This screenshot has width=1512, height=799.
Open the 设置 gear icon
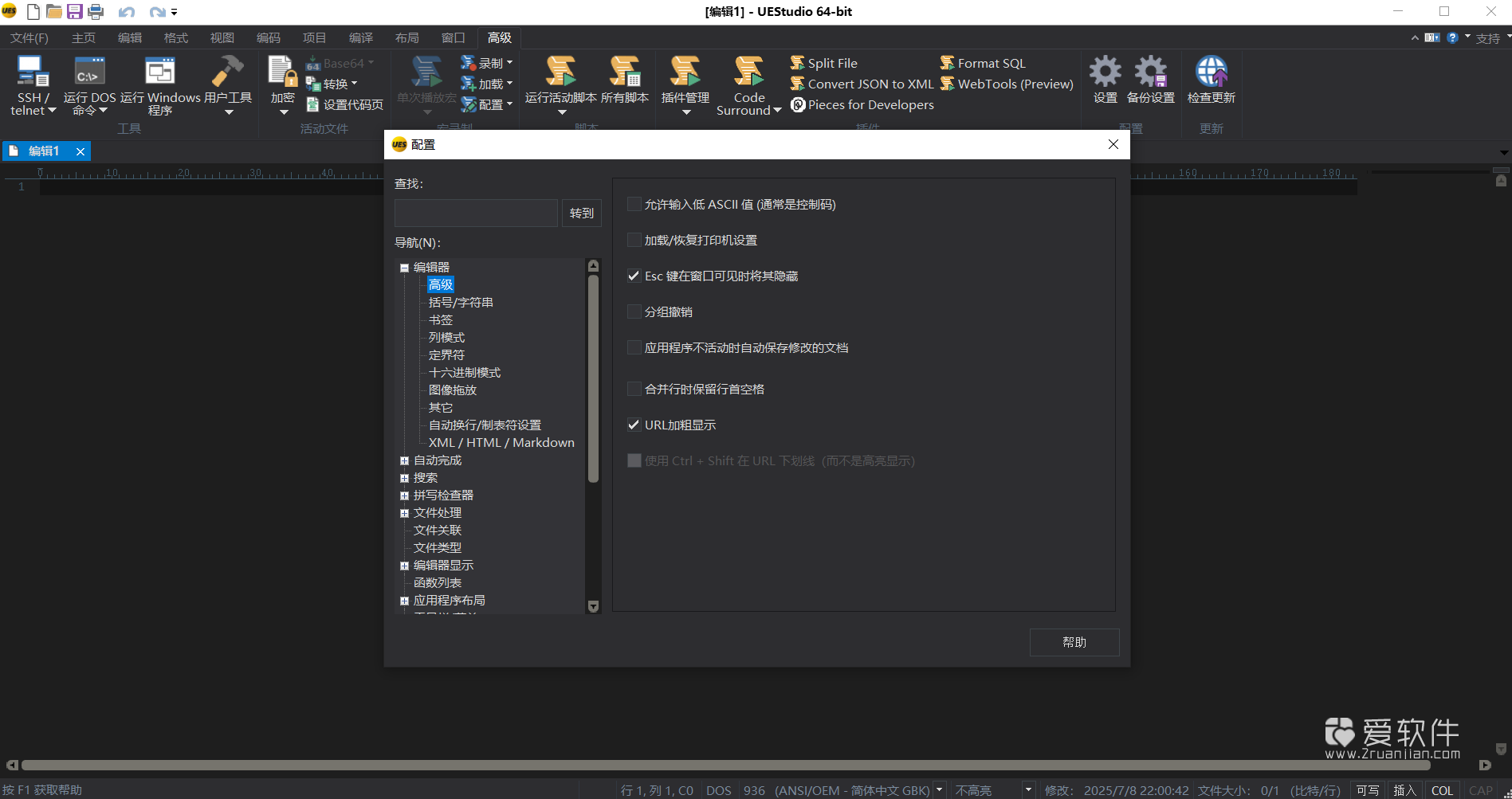click(x=1105, y=71)
